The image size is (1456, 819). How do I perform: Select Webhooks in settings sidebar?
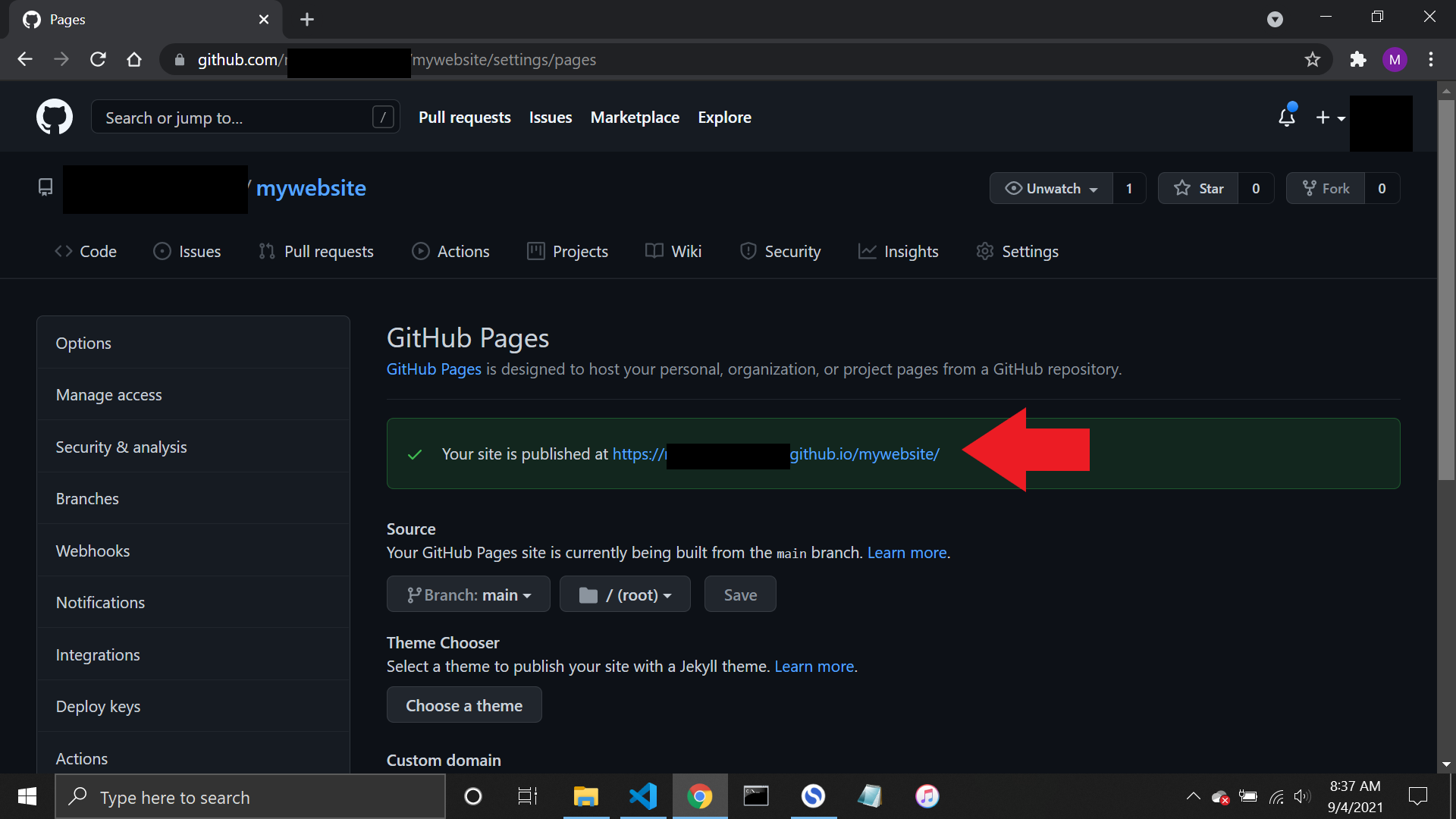[193, 551]
